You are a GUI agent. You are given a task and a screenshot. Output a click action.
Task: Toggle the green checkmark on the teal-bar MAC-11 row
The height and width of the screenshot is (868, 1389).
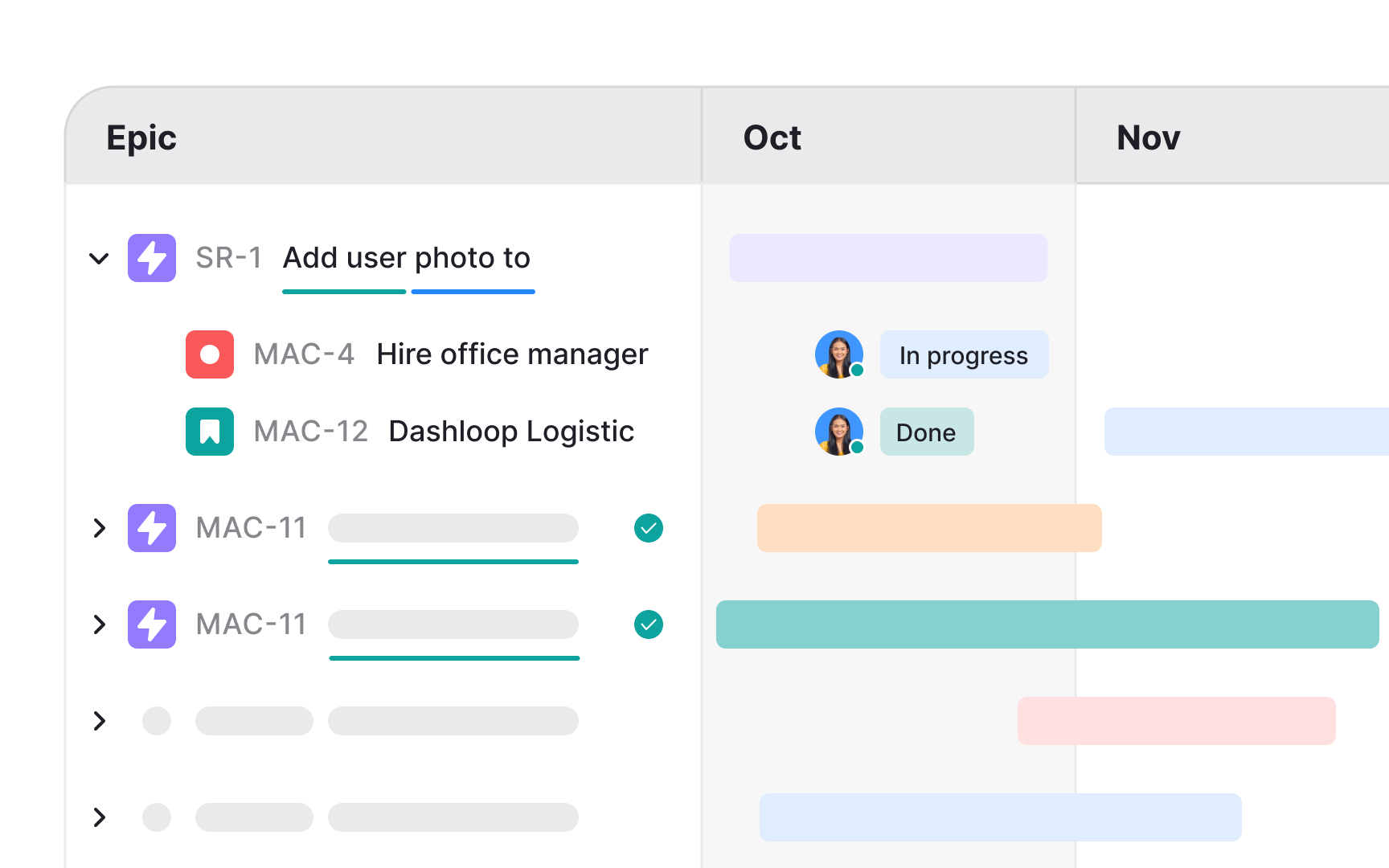click(x=649, y=624)
